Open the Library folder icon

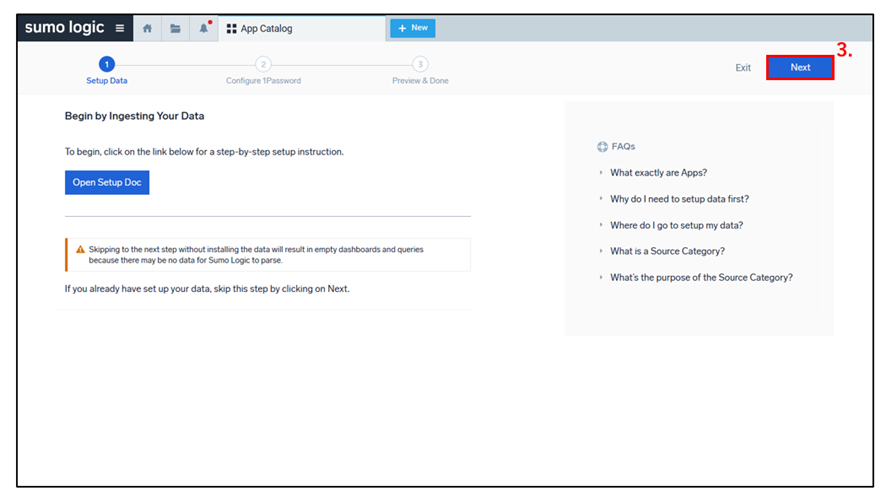[x=176, y=28]
